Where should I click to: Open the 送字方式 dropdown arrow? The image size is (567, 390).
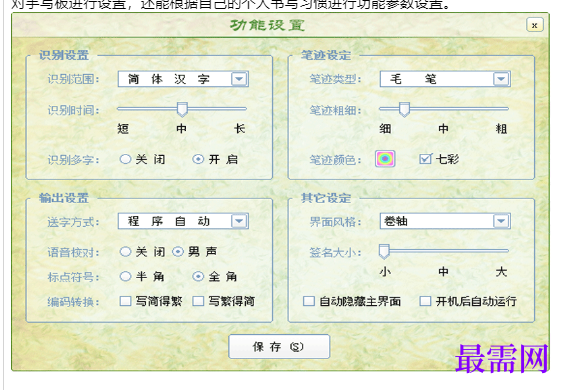pyautogui.click(x=239, y=221)
